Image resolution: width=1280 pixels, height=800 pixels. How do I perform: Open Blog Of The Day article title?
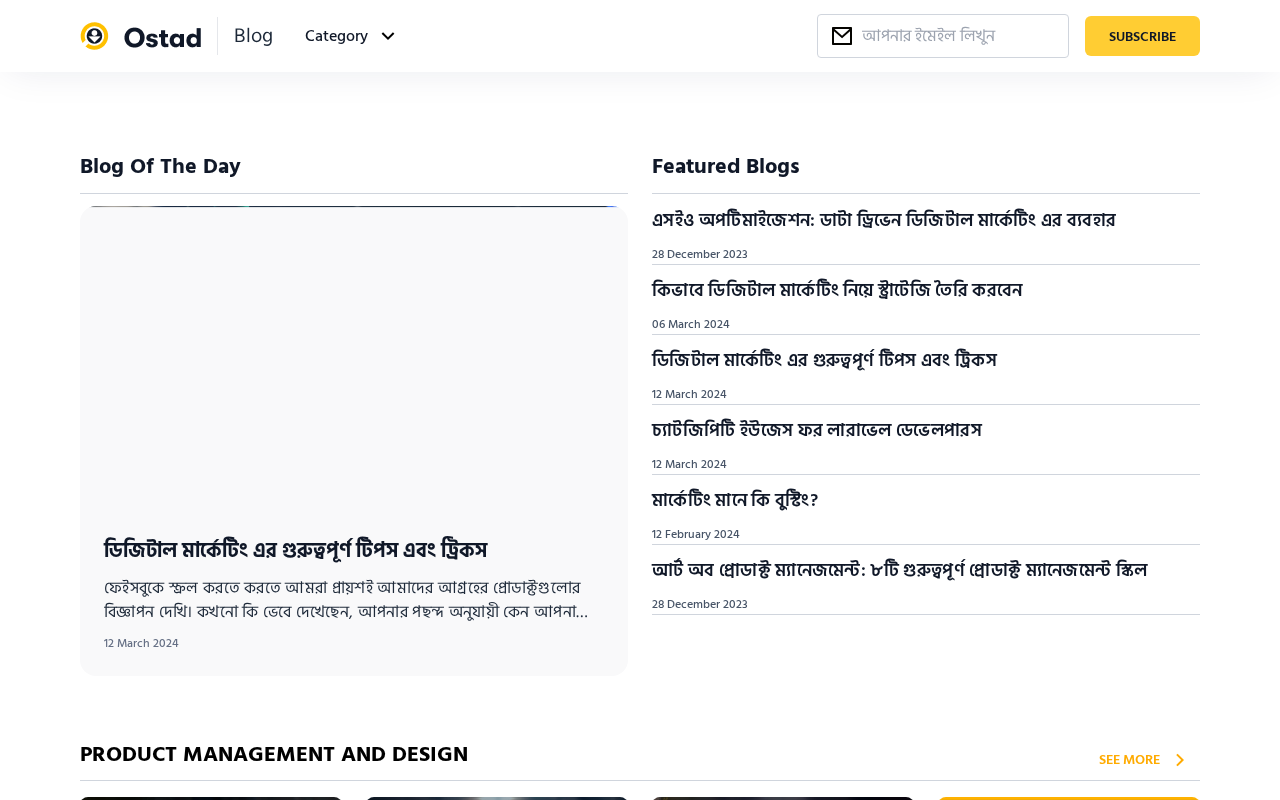(296, 549)
